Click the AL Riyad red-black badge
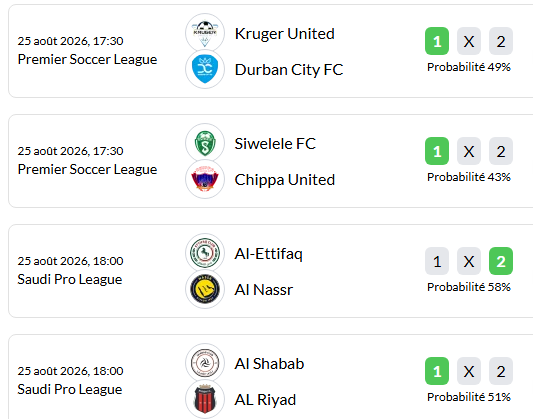533x419 pixels. point(205,399)
